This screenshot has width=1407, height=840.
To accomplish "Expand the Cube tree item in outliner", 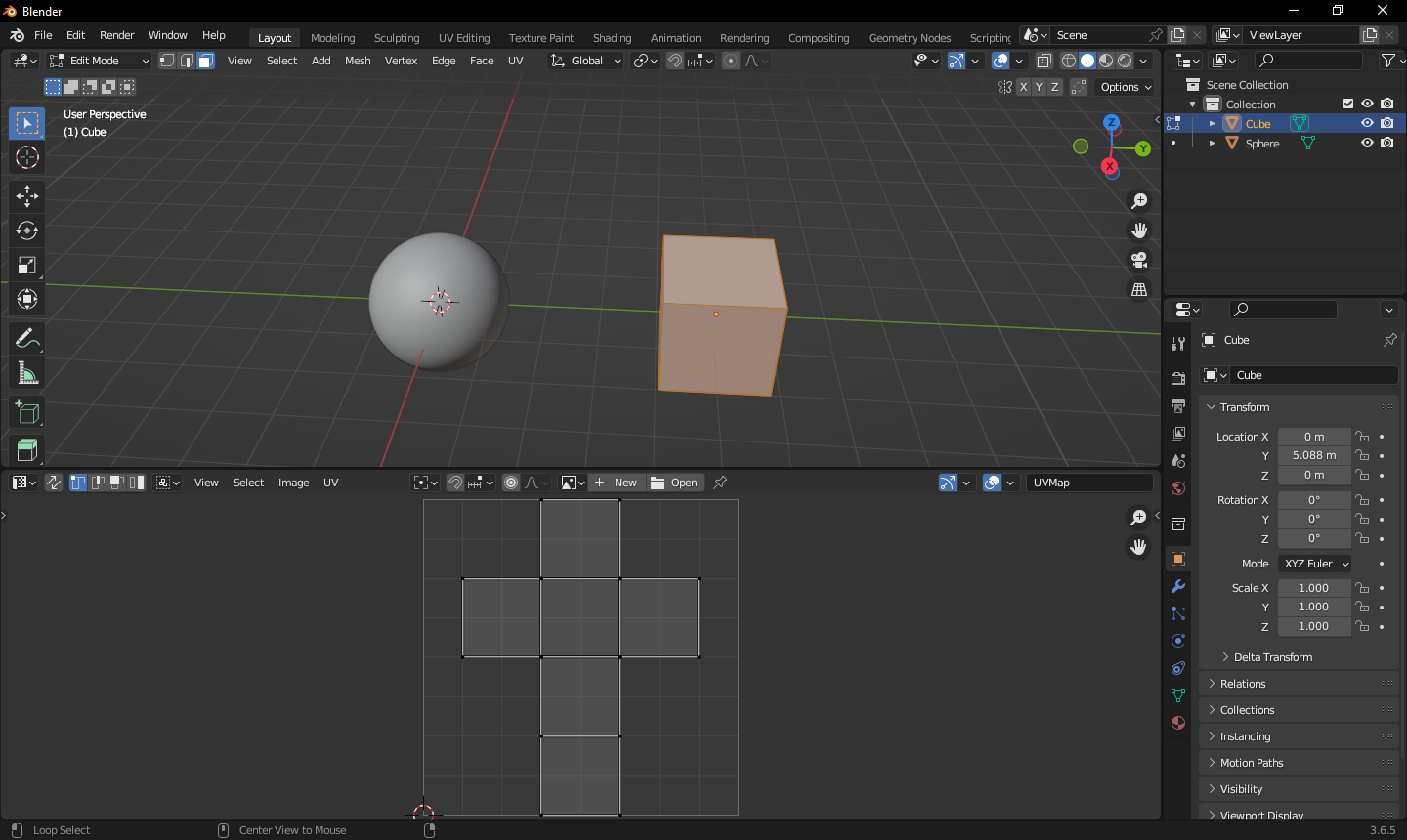I will pyautogui.click(x=1213, y=123).
